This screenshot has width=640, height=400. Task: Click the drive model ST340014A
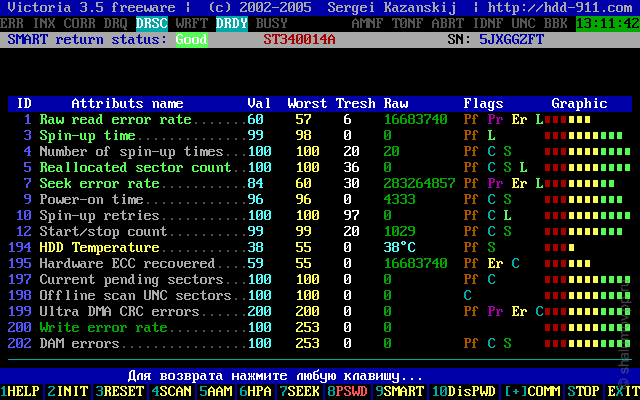pos(300,40)
